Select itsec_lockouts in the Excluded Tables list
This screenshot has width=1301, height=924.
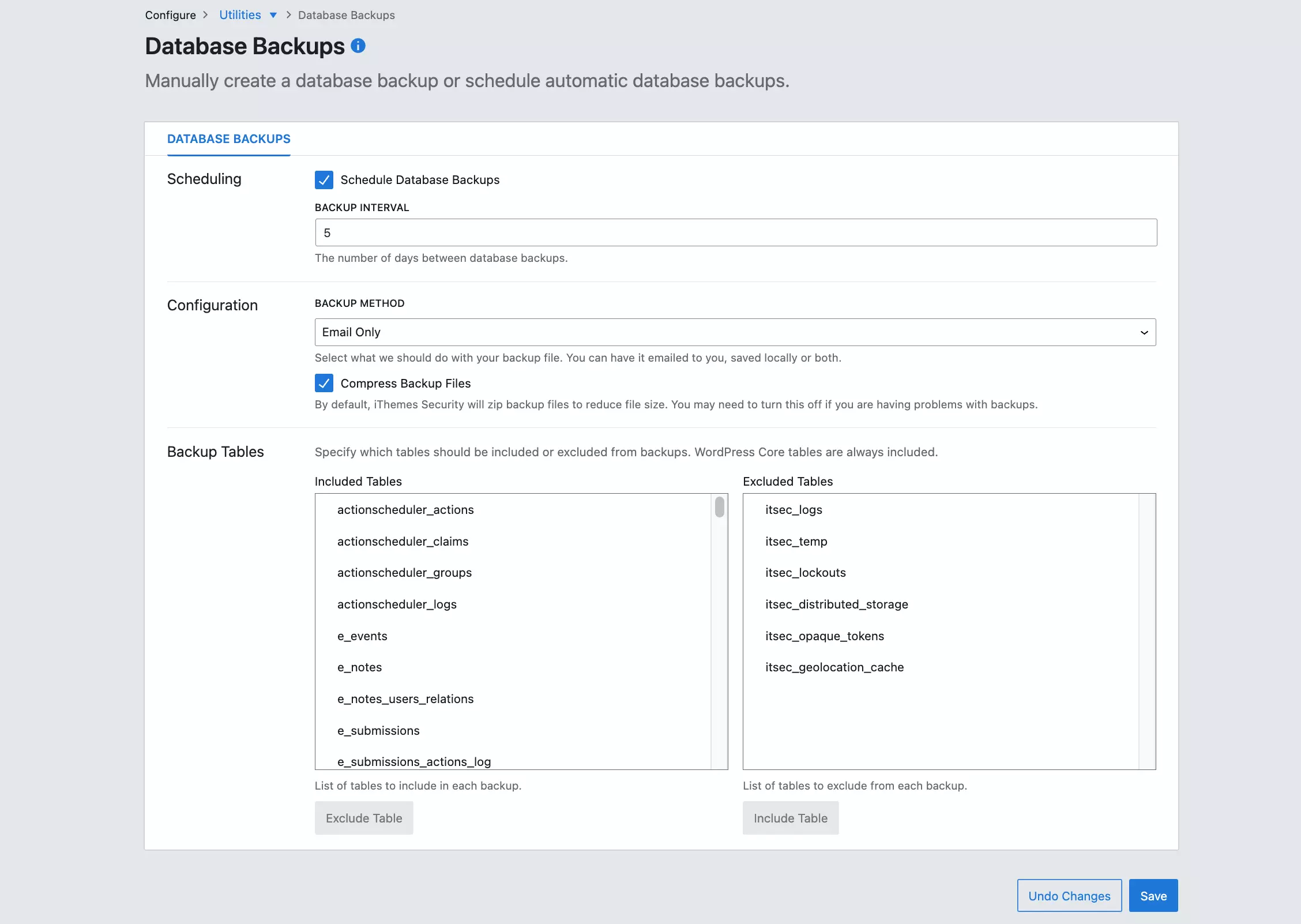point(805,573)
